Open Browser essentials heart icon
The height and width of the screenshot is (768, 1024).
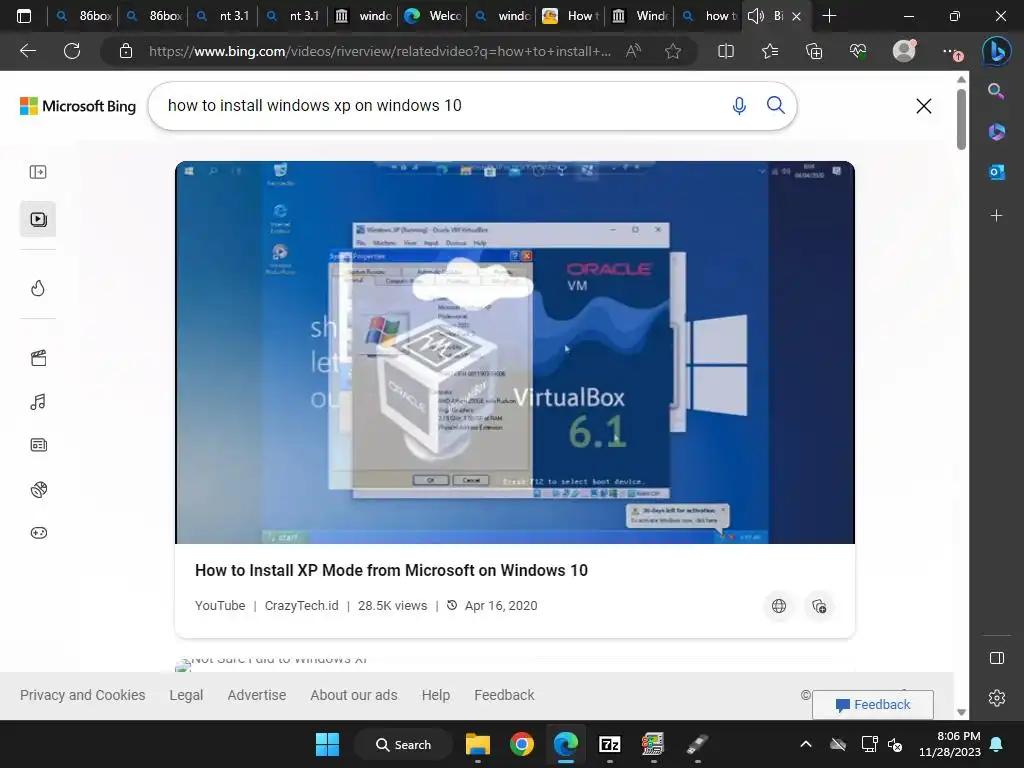tap(857, 51)
